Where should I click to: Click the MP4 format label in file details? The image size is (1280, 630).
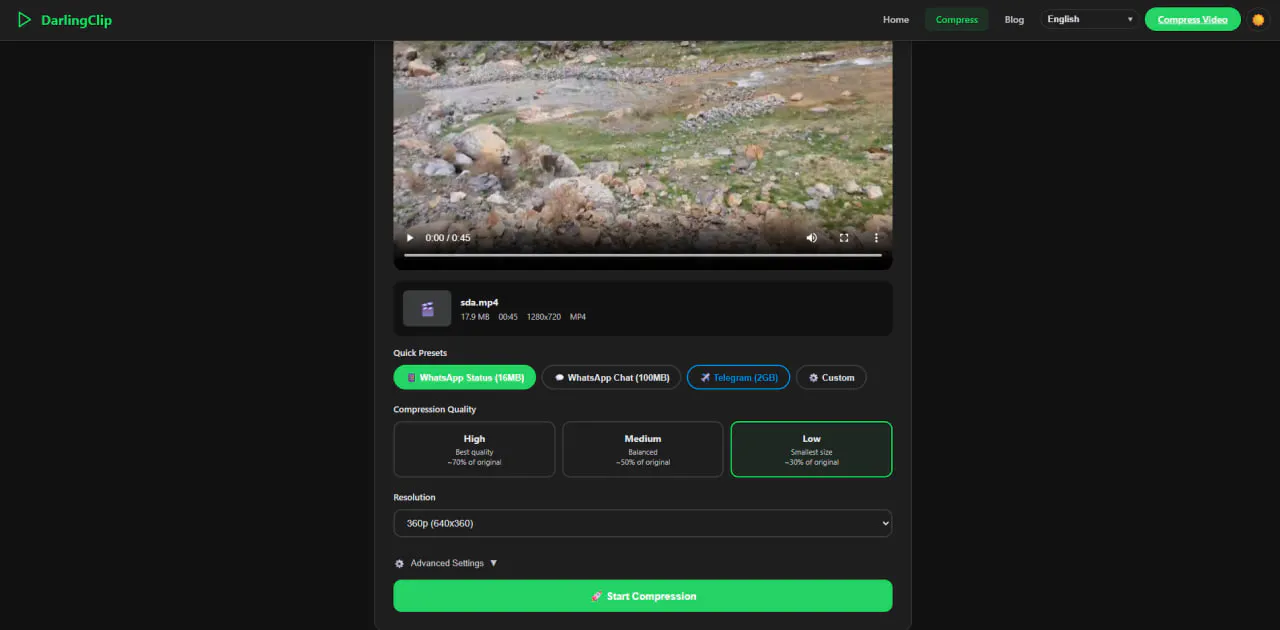coord(578,317)
